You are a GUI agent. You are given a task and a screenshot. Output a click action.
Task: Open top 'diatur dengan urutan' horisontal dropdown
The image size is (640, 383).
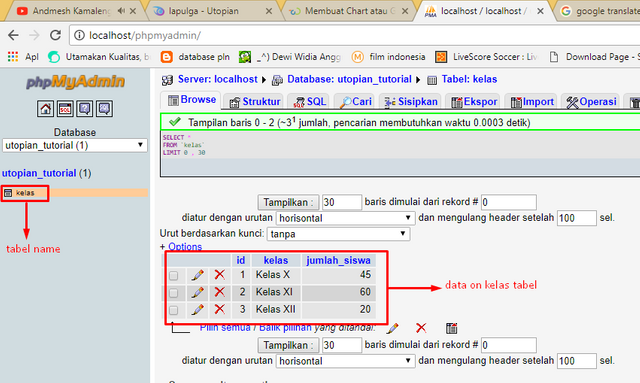click(345, 218)
